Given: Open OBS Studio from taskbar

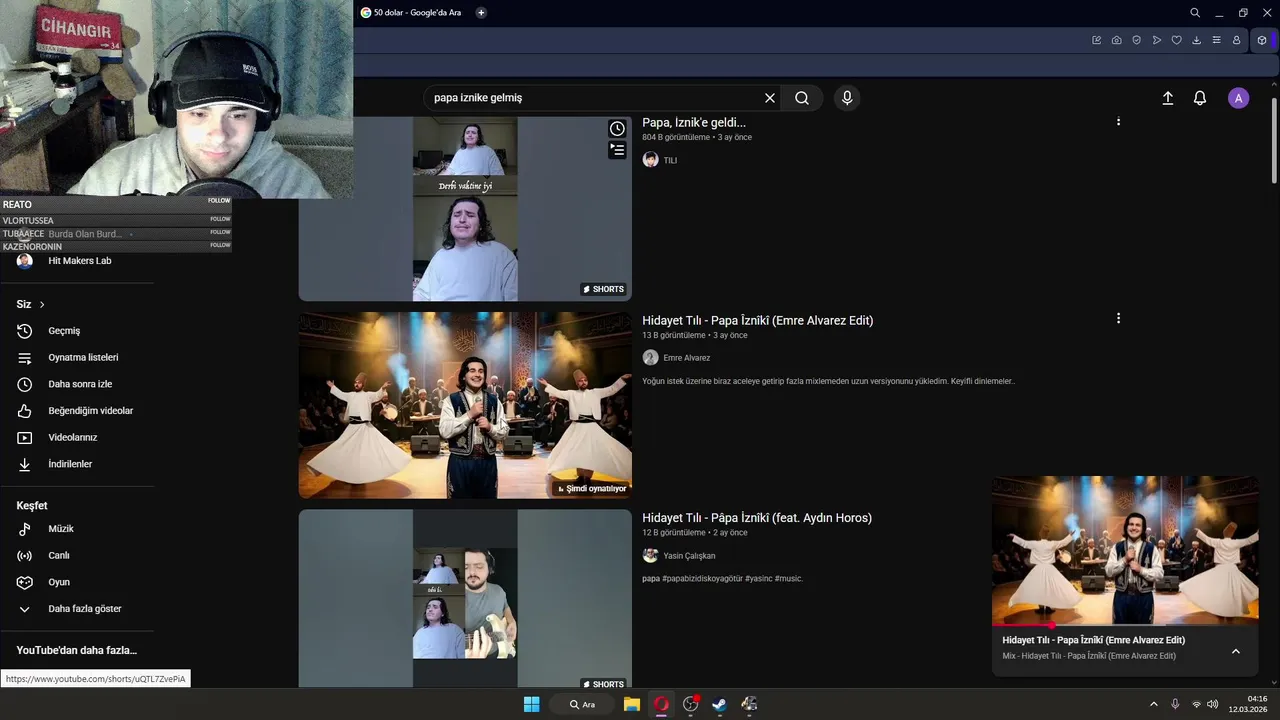Looking at the screenshot, I should [690, 704].
